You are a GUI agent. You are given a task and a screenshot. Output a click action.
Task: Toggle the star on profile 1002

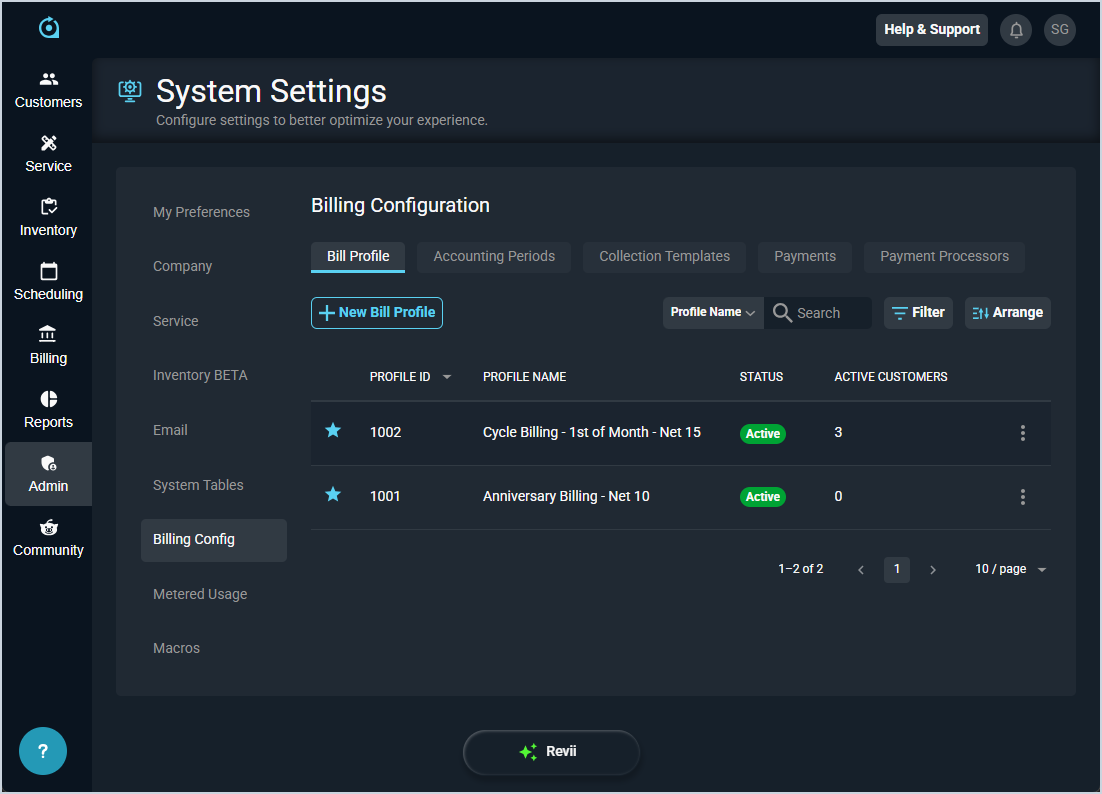[x=333, y=431]
